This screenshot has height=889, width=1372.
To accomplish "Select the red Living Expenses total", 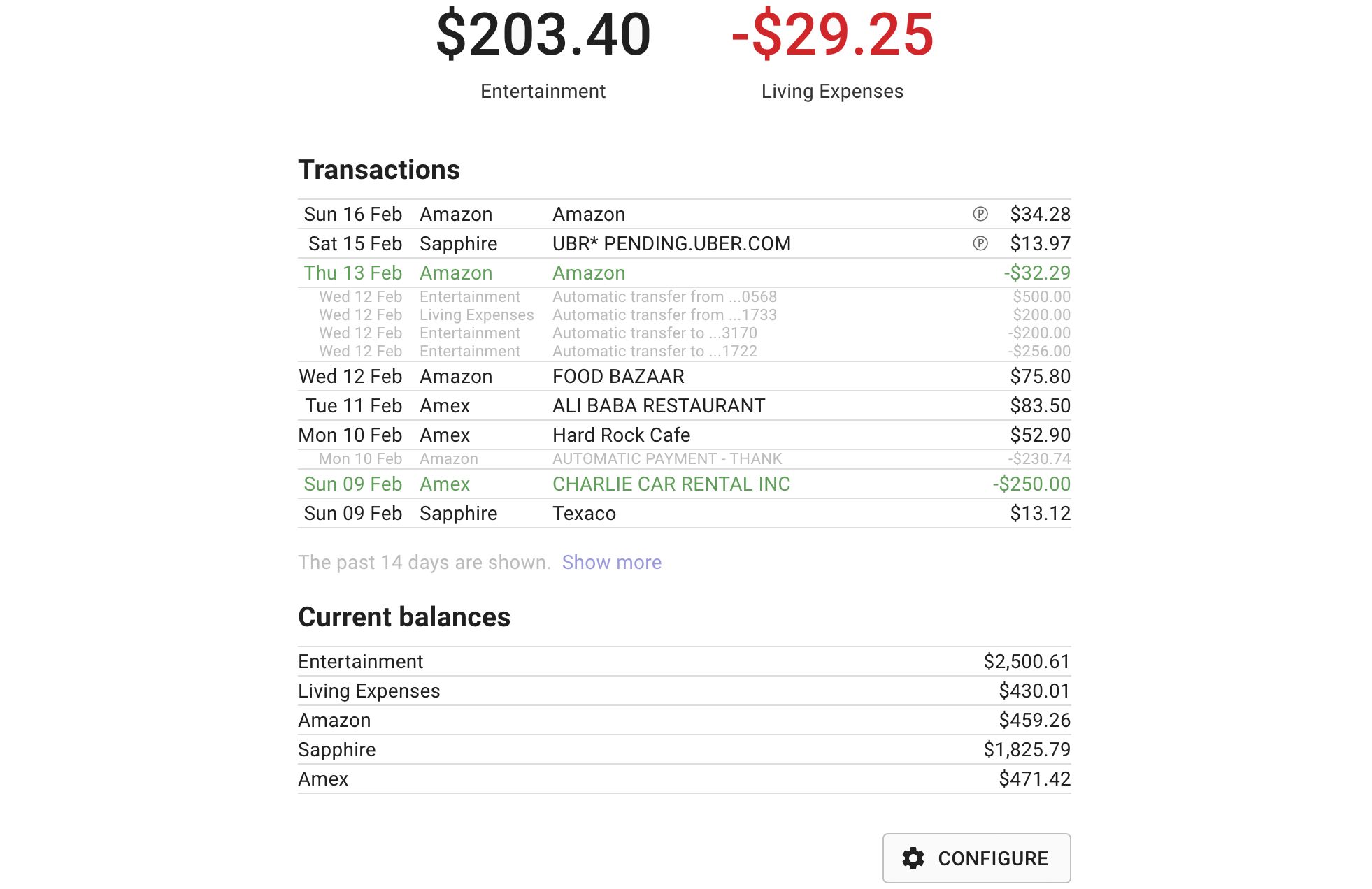I will (x=831, y=31).
